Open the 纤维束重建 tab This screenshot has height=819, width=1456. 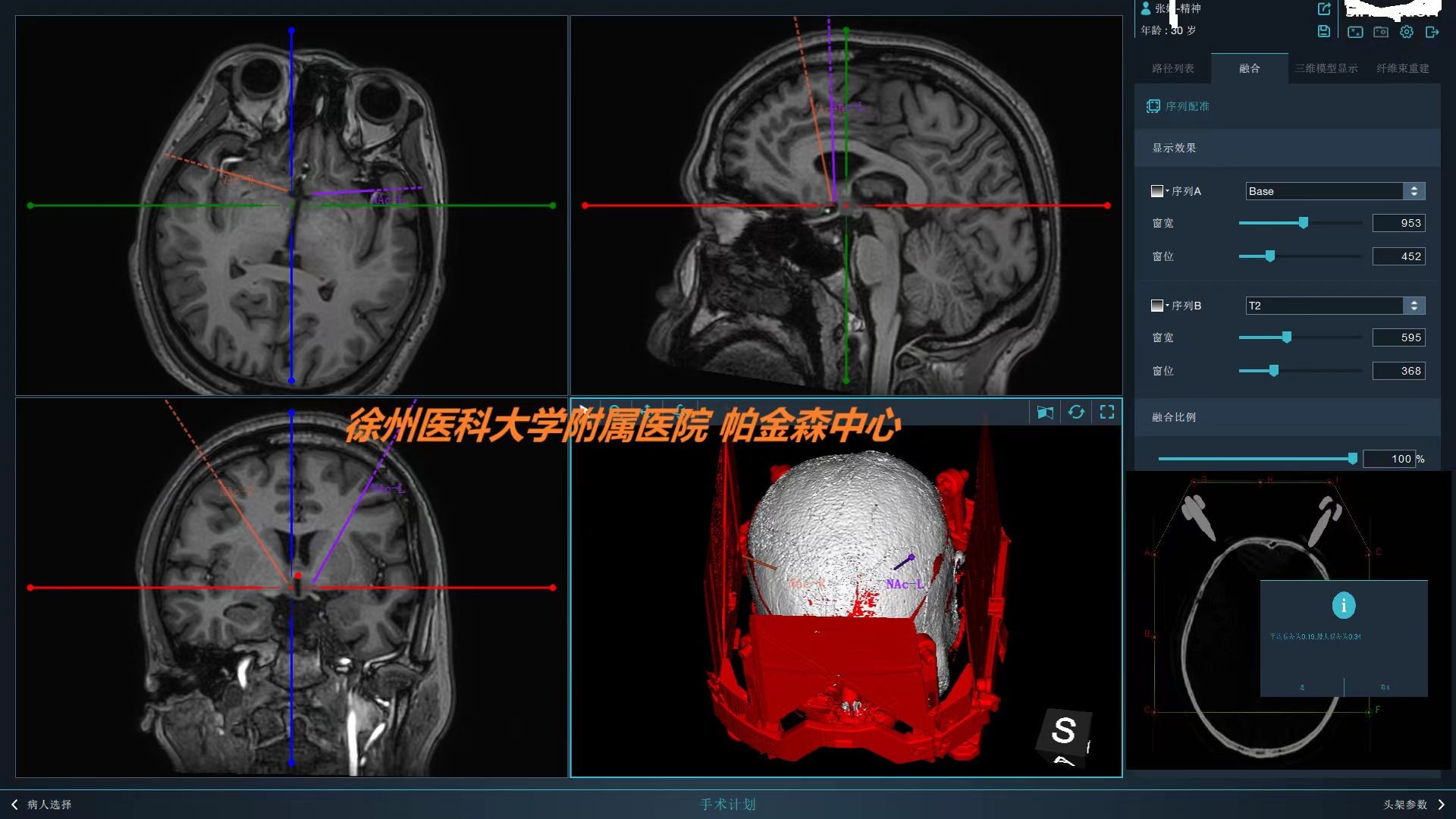1402,68
